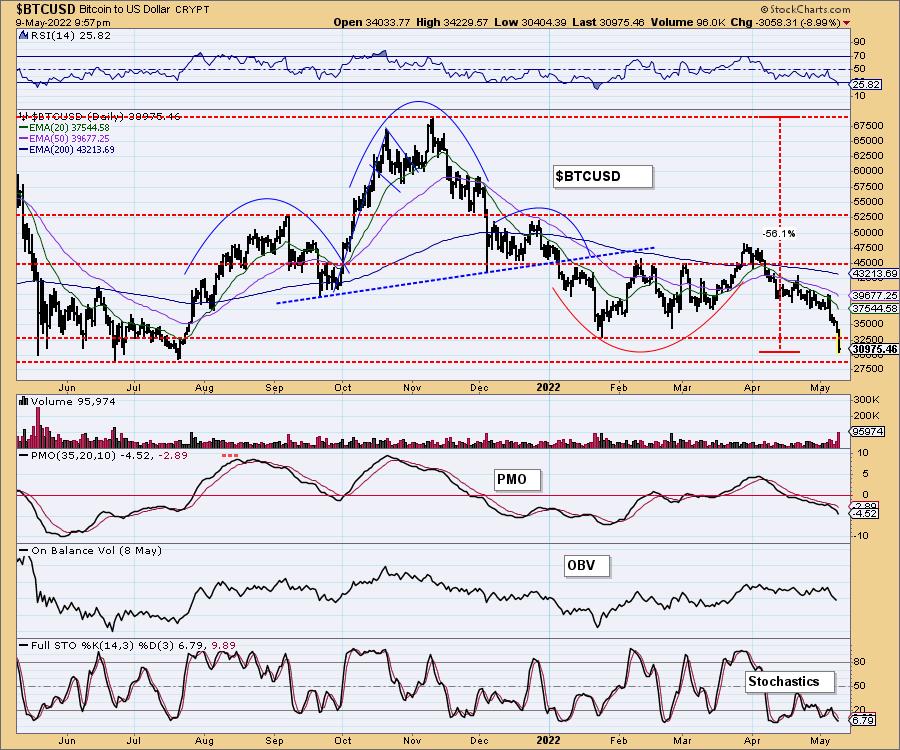
Task: Click the Stochastics annotation box
Action: [790, 682]
